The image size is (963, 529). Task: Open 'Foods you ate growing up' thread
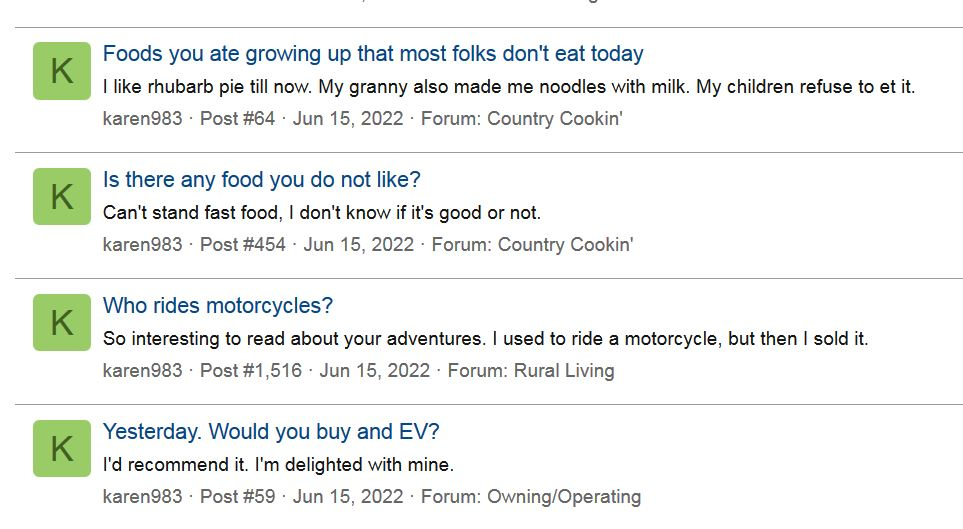click(x=373, y=54)
